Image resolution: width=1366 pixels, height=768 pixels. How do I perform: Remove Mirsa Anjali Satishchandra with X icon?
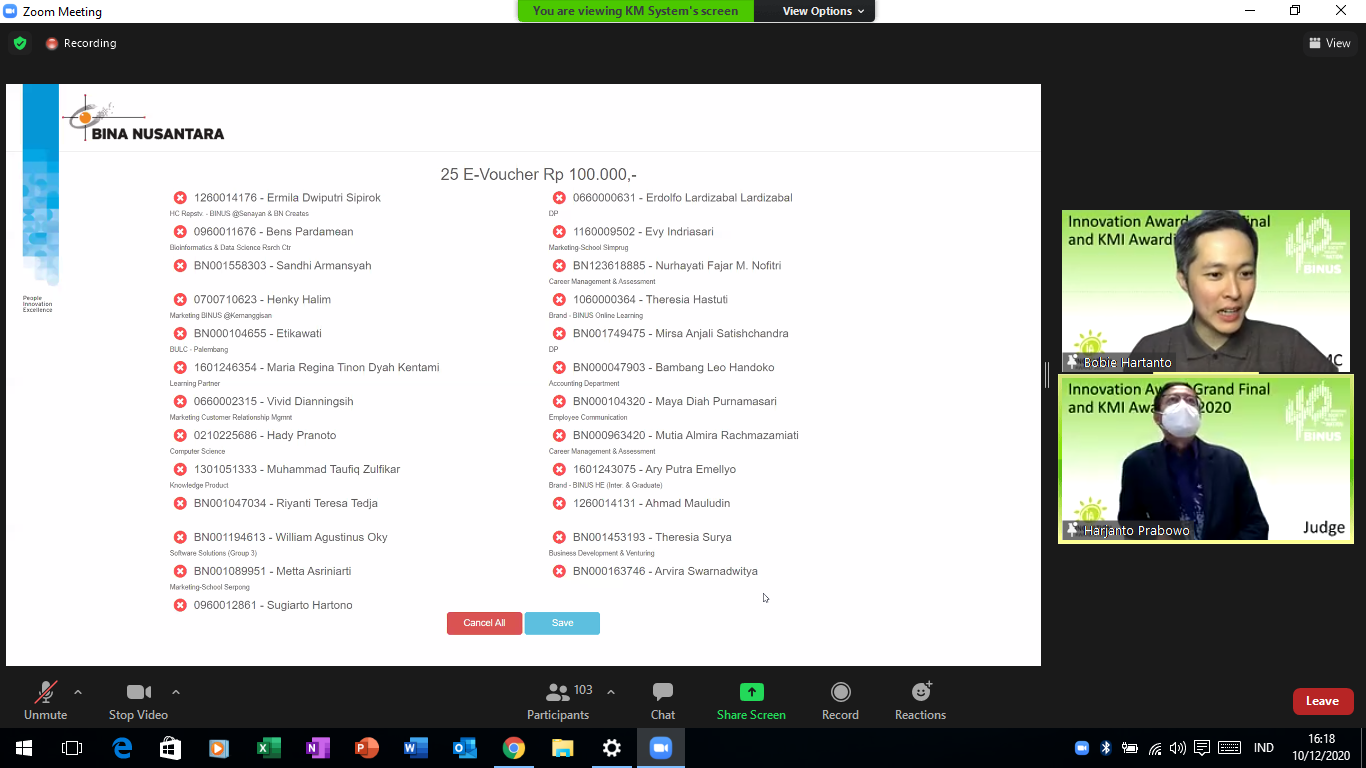coord(559,334)
